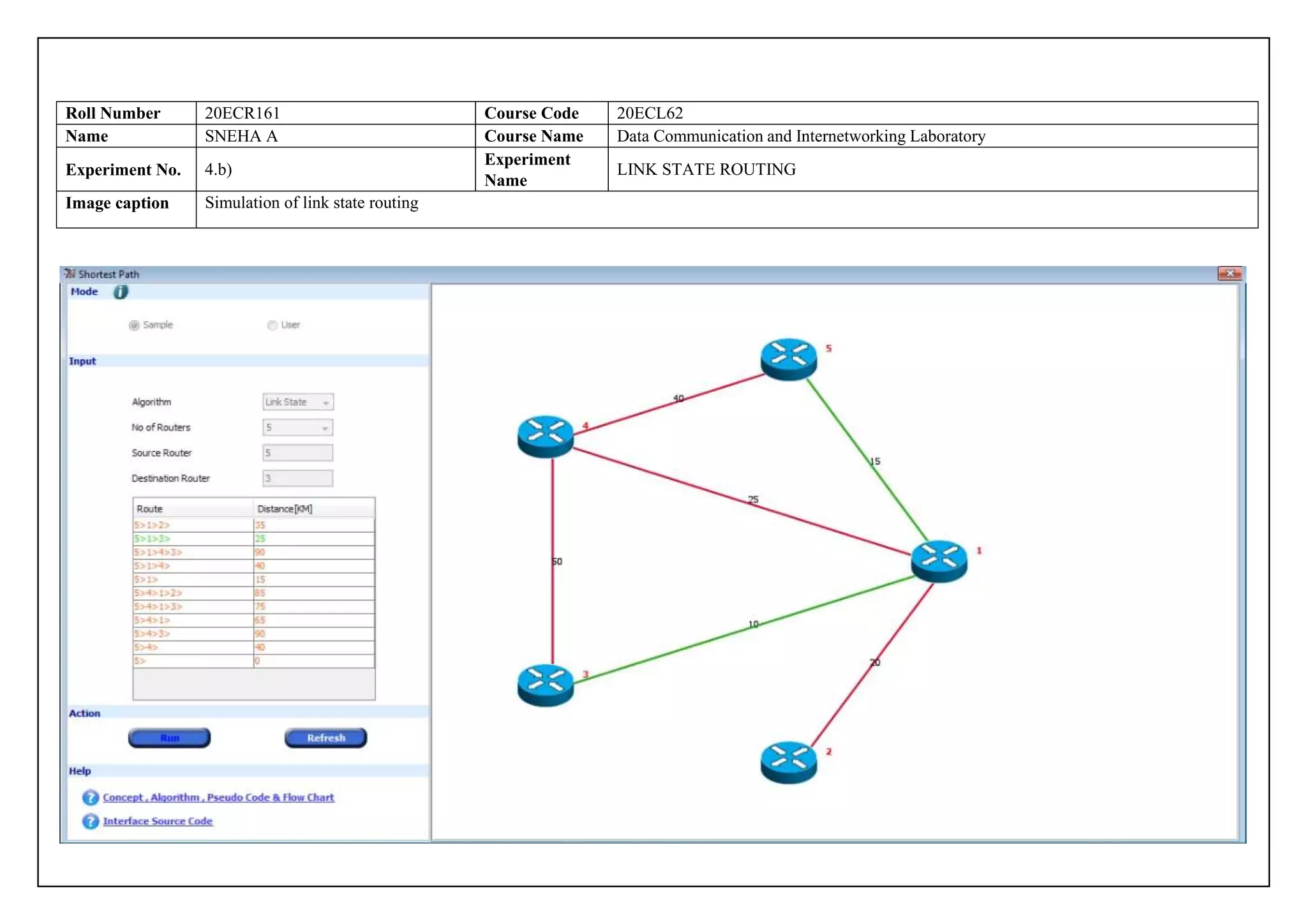Click help icon beside Interface Source Code
Screen dimensions: 1307x924
click(91, 821)
